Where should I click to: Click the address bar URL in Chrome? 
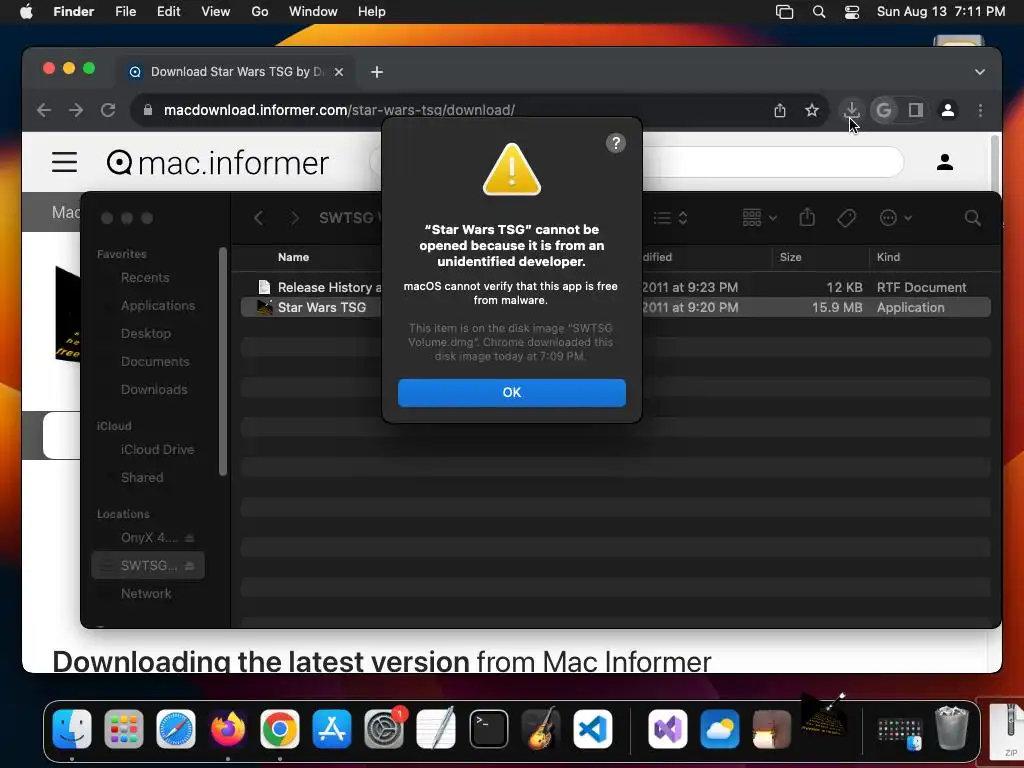[339, 110]
